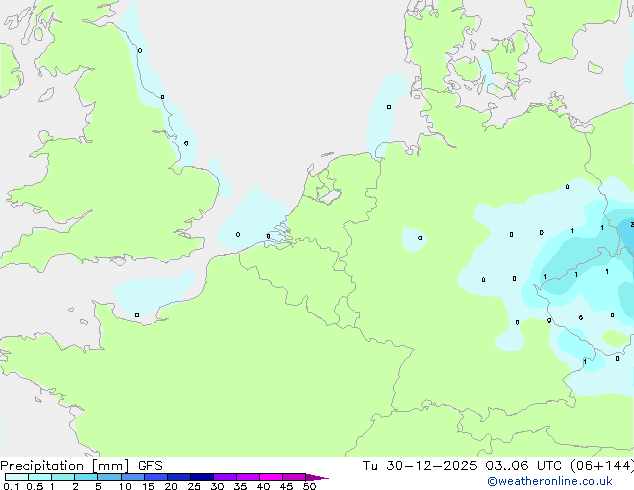Click the '0.1' legend scale label
Viewport: 634px width, 490px height.
click(11, 486)
